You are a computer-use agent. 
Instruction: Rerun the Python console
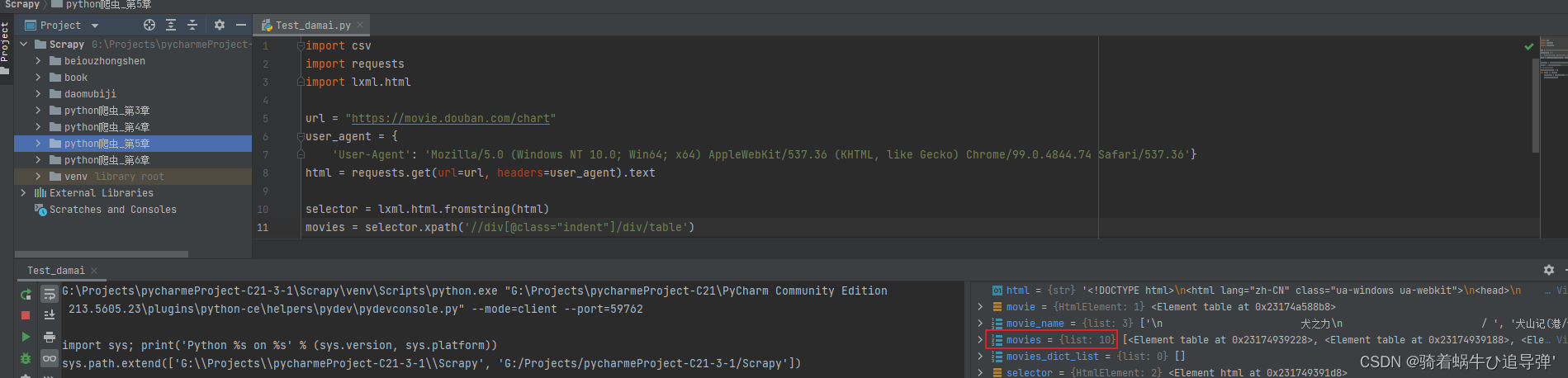coord(26,295)
